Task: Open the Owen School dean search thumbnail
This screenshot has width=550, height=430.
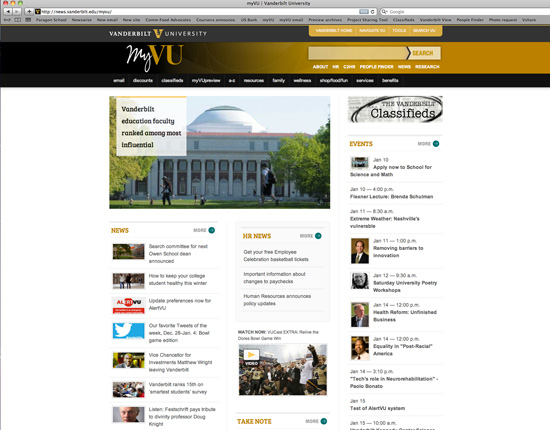Action: tap(128, 251)
